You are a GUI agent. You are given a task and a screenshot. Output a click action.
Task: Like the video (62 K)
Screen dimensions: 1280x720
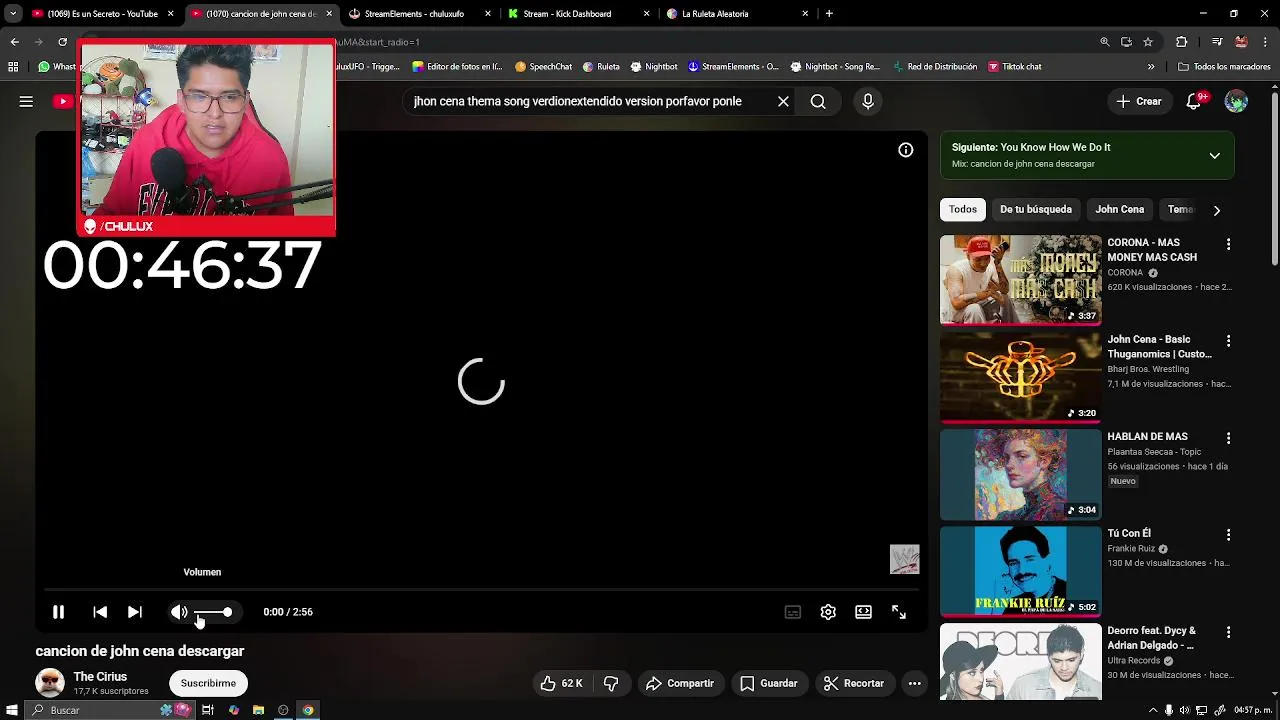point(561,683)
